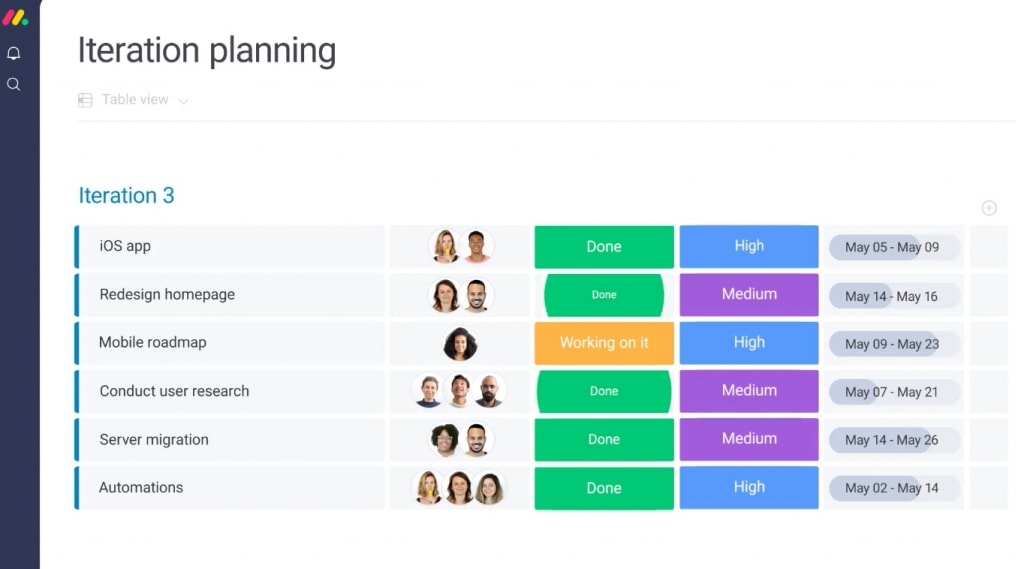Click the search magnifier icon in the sidebar

(14, 84)
